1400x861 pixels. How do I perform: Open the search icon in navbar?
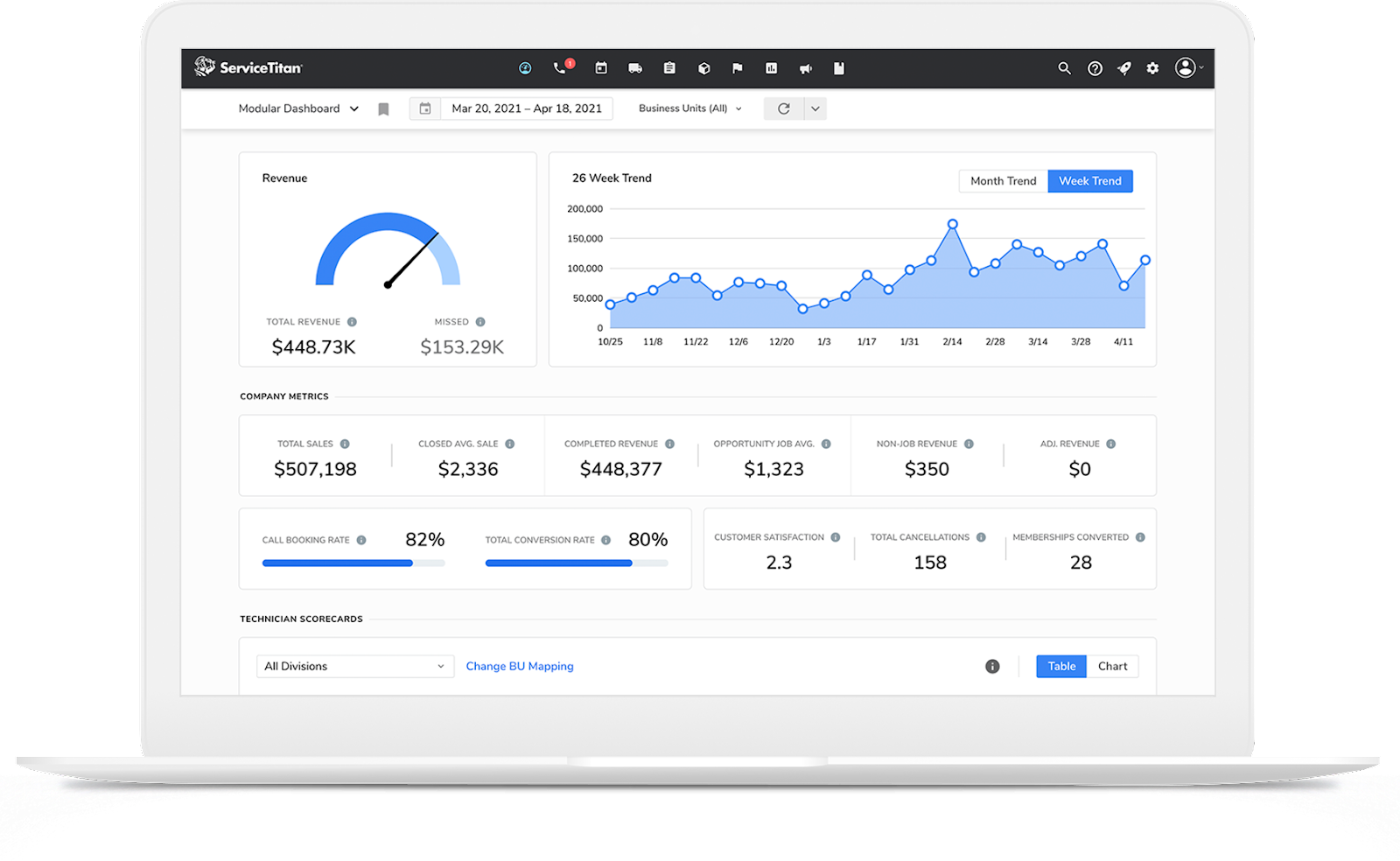tap(1064, 67)
